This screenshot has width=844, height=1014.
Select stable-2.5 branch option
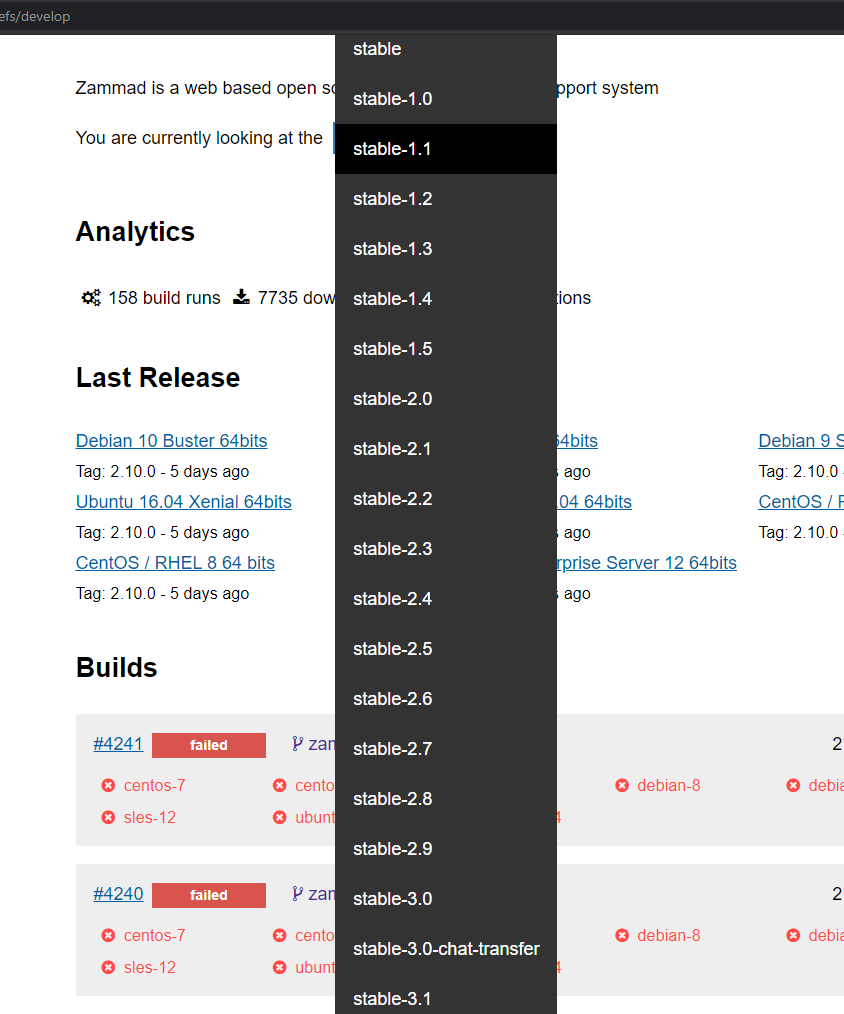(x=446, y=649)
